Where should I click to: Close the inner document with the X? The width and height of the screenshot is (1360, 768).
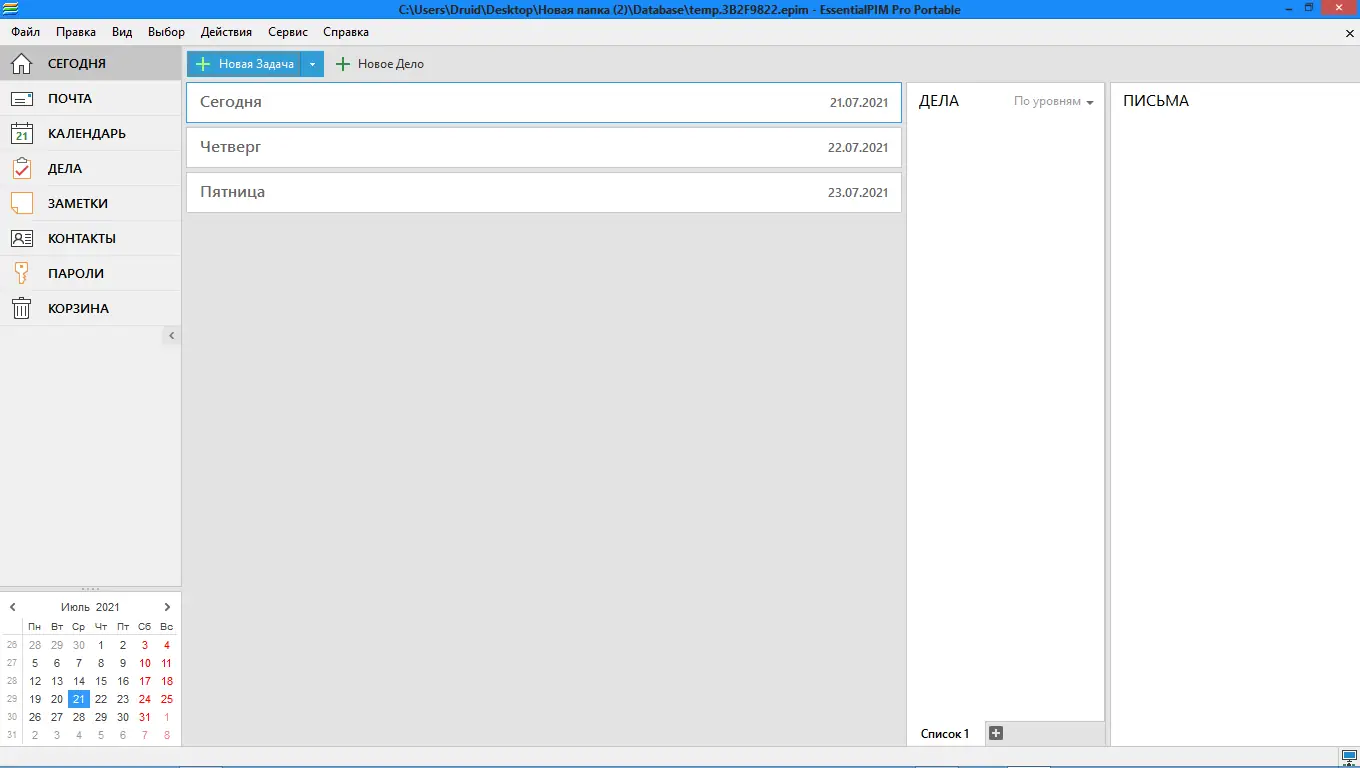tap(1349, 33)
